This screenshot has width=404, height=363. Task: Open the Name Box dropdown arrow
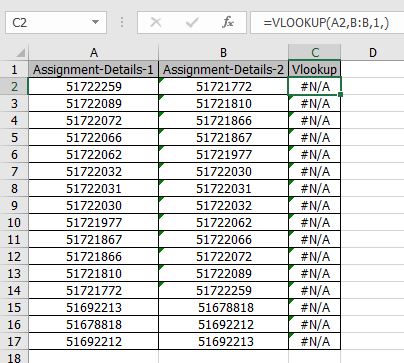[95, 22]
